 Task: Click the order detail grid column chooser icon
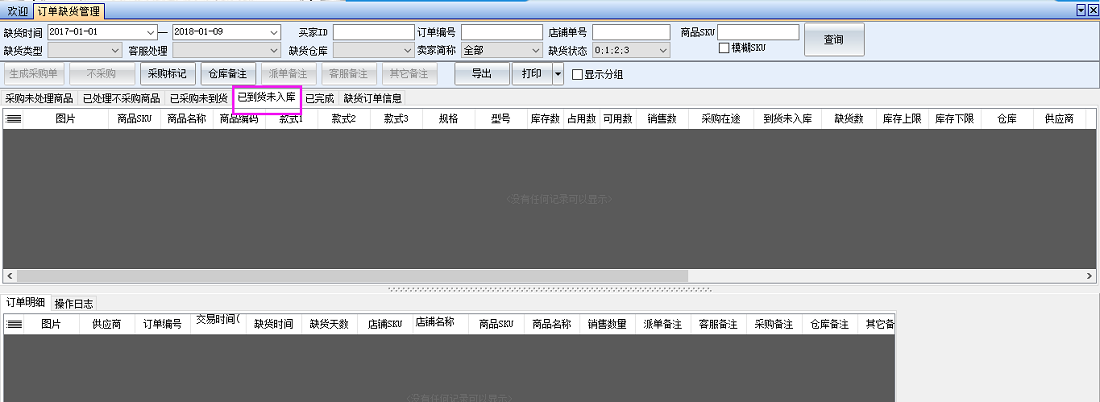pos(14,324)
